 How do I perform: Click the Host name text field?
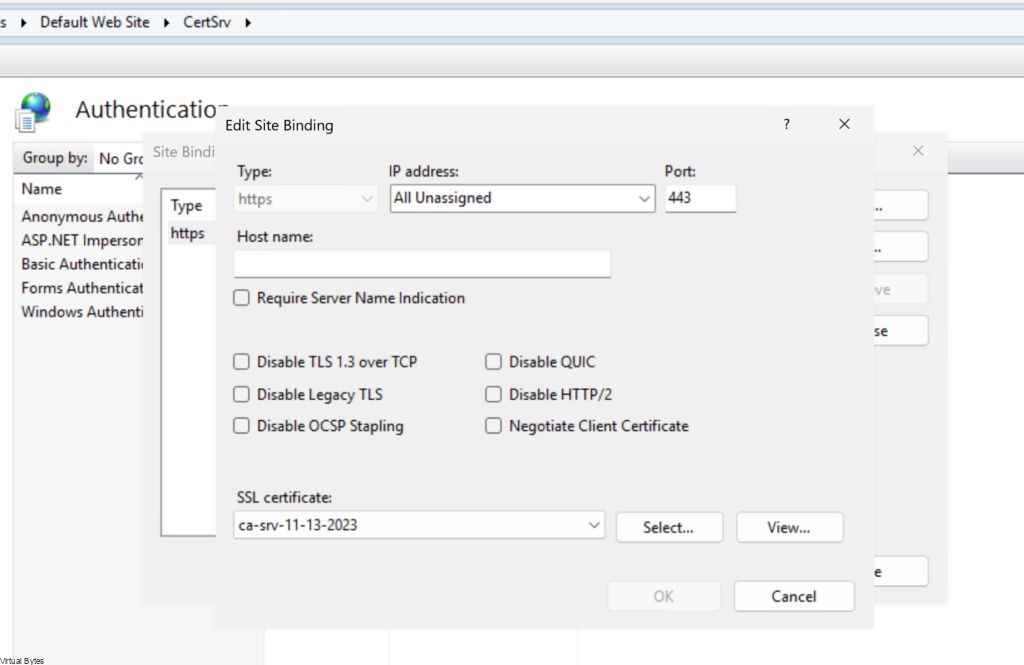422,264
